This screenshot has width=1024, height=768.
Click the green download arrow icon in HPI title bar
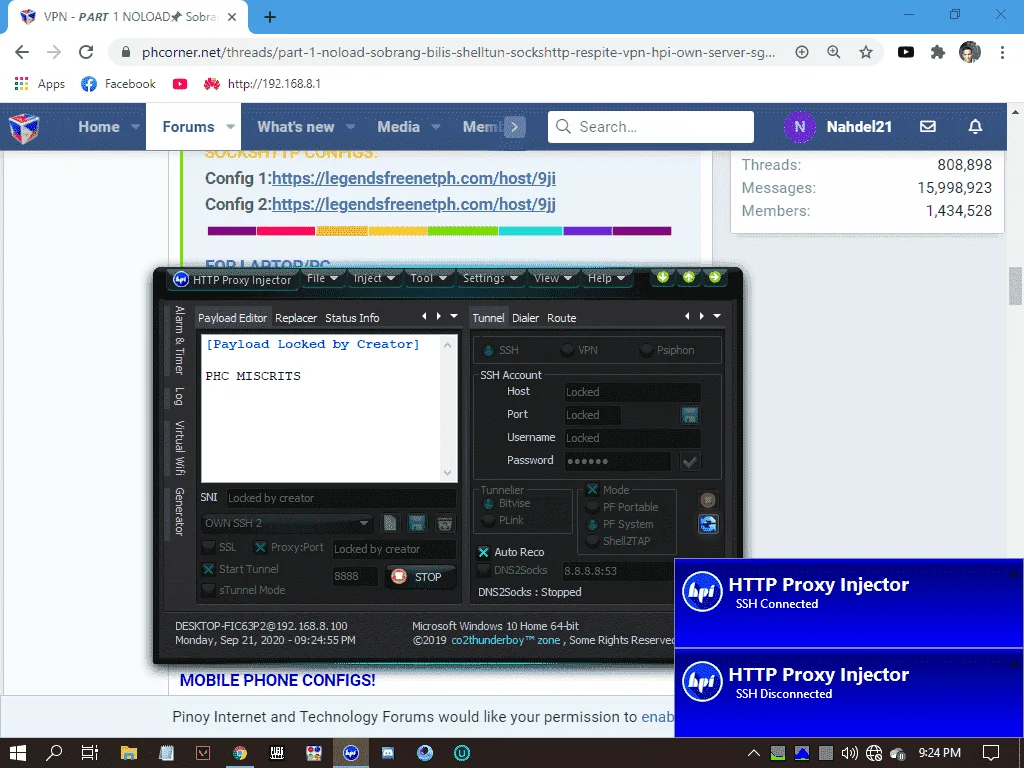point(663,278)
